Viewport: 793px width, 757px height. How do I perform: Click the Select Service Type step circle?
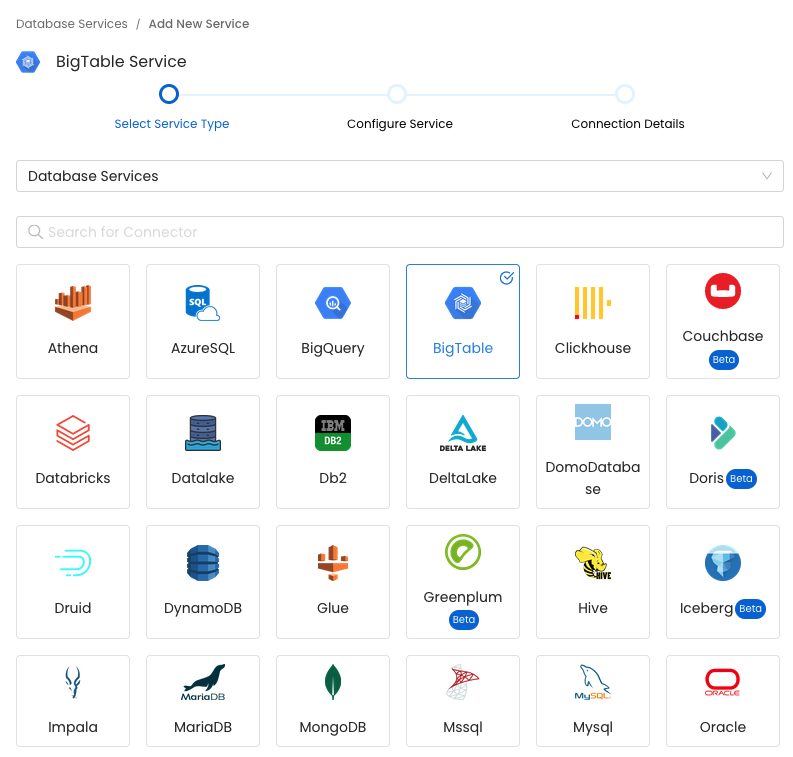(169, 94)
